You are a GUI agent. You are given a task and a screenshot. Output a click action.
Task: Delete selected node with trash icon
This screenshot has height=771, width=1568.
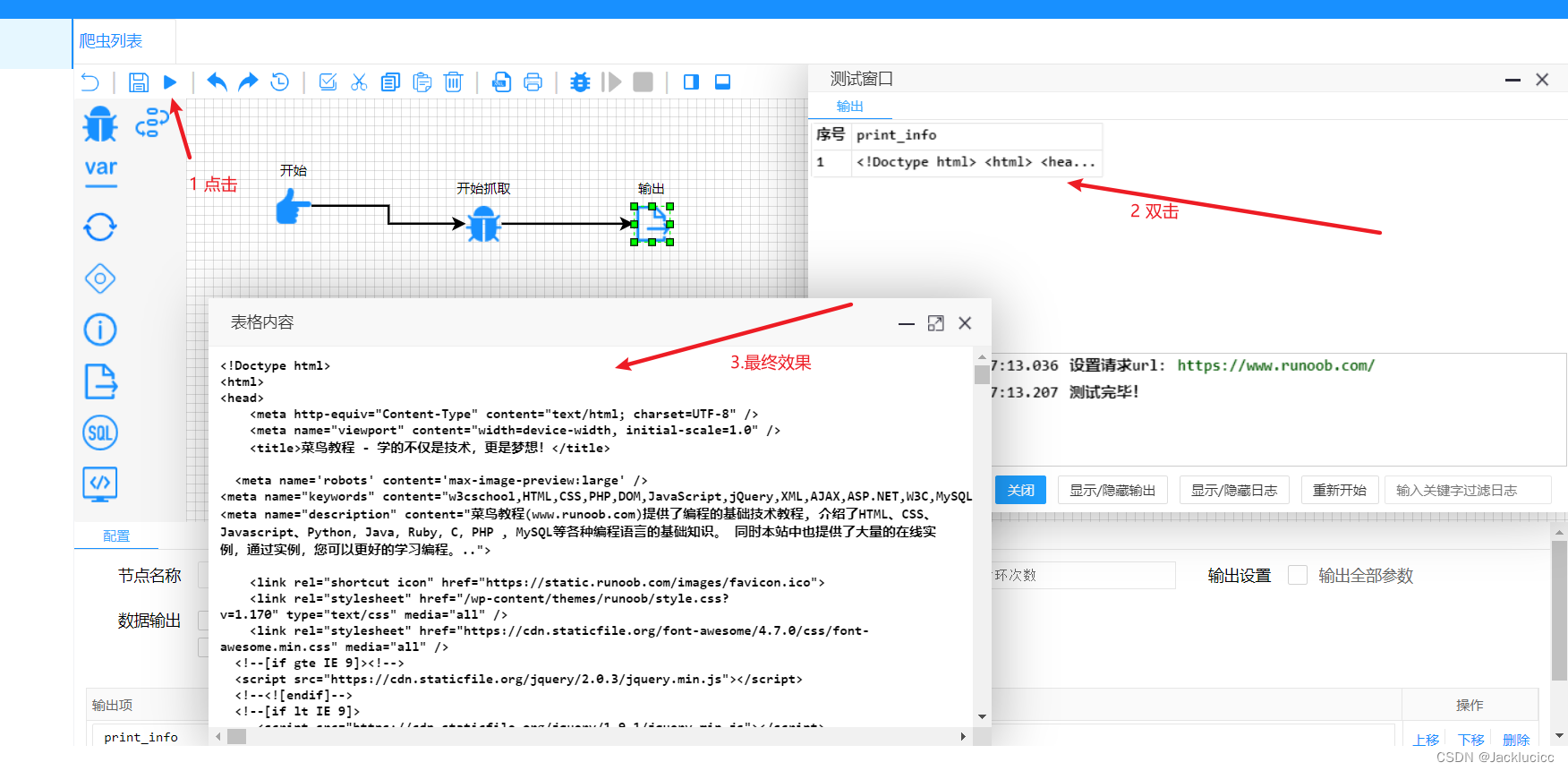(x=454, y=82)
